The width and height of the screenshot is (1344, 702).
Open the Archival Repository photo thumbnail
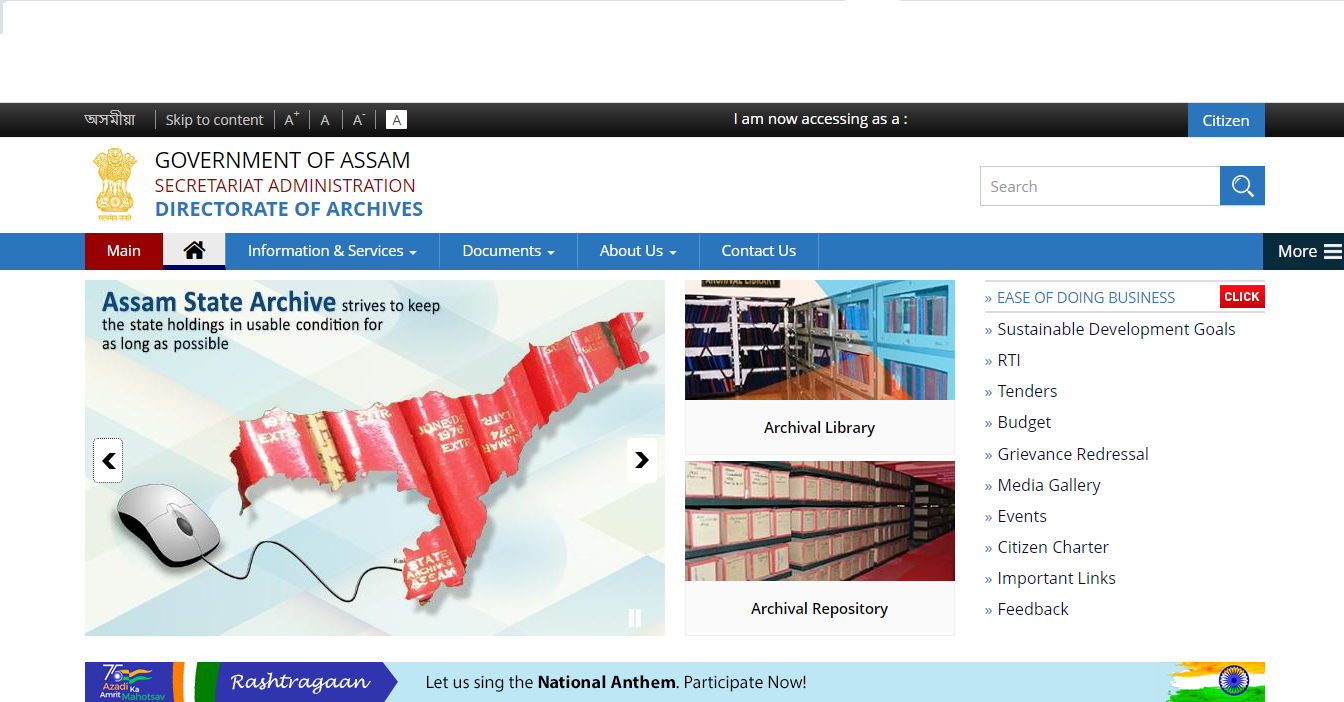820,521
